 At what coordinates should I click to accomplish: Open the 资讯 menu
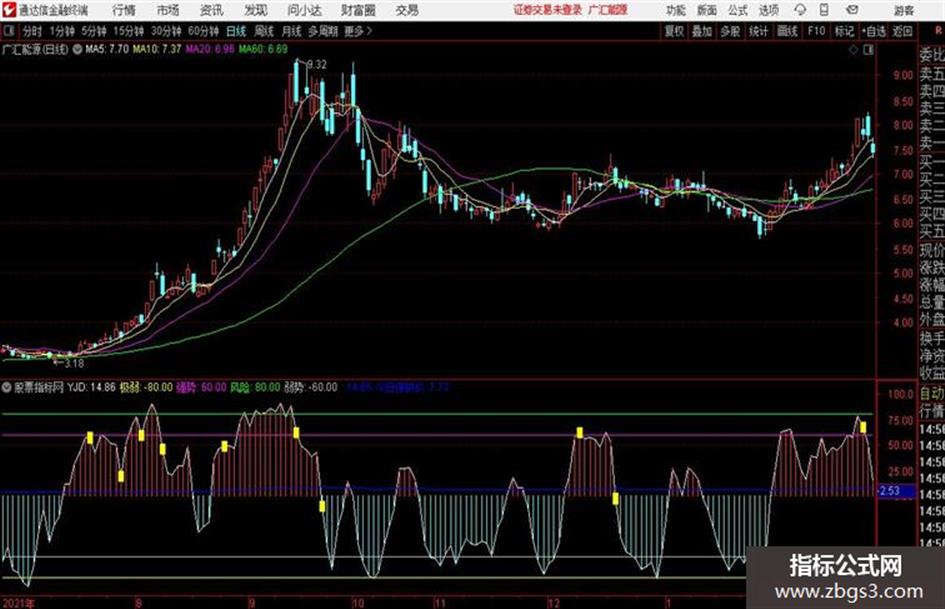click(212, 10)
